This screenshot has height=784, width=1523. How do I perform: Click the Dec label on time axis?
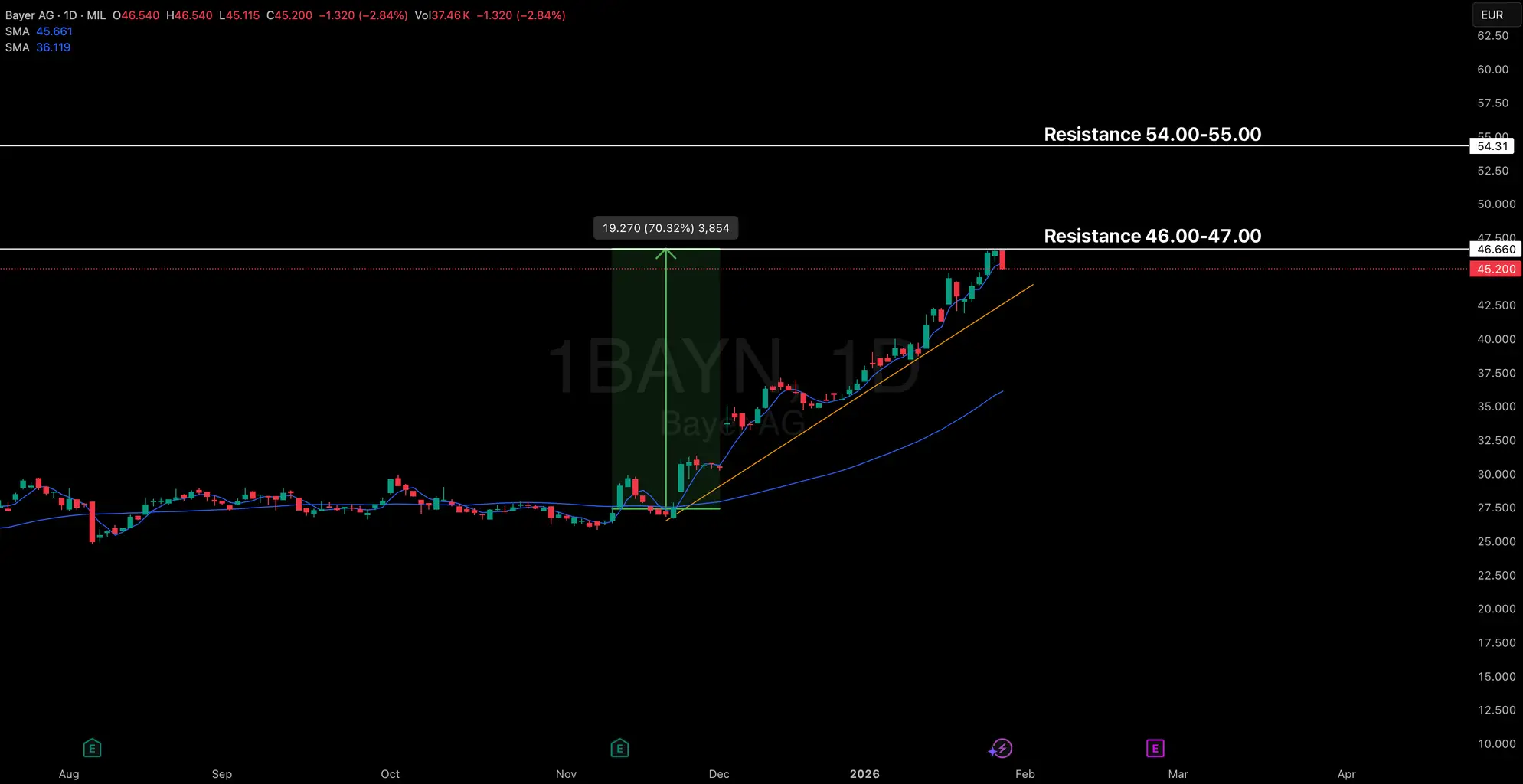pos(719,774)
